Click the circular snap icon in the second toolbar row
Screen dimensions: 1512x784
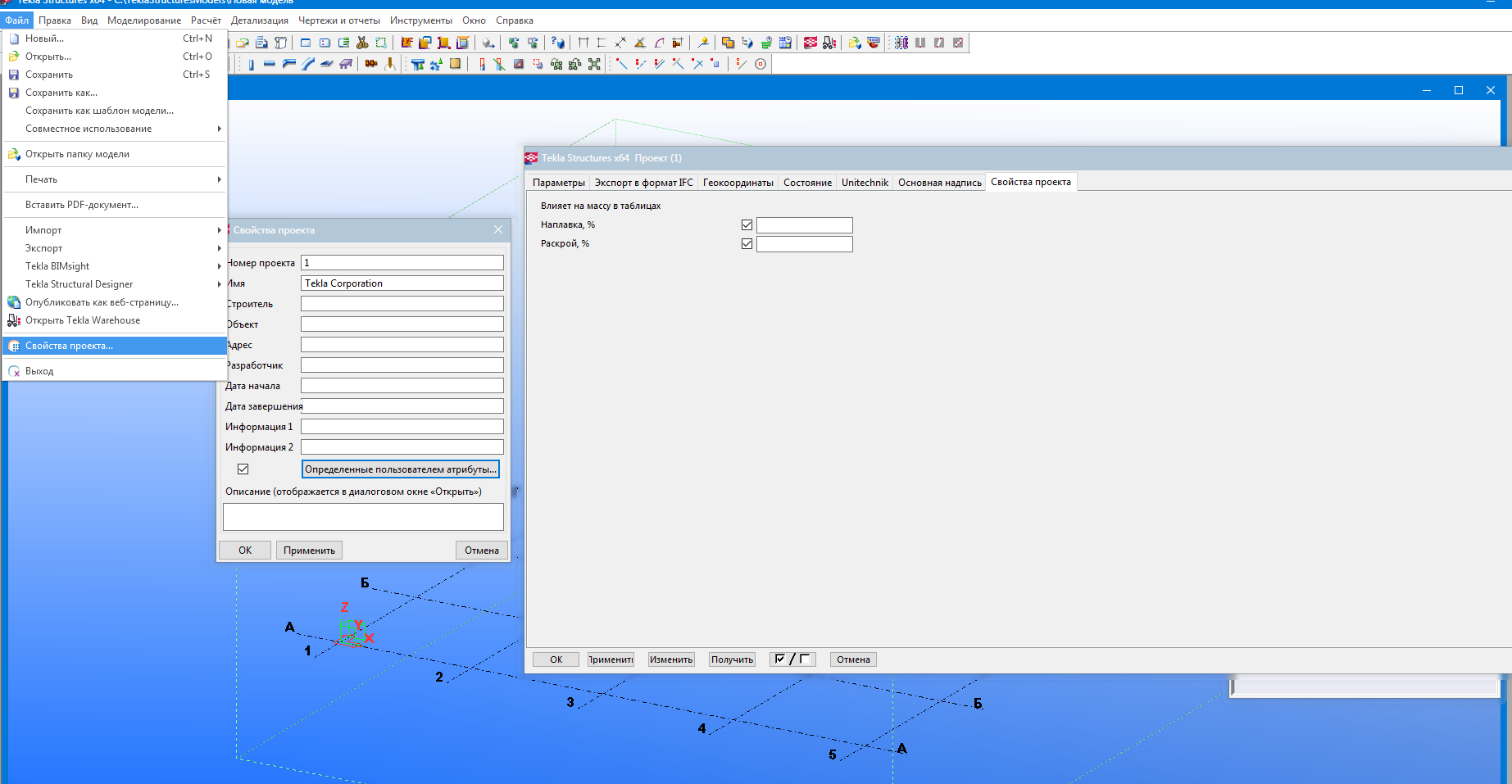(761, 64)
